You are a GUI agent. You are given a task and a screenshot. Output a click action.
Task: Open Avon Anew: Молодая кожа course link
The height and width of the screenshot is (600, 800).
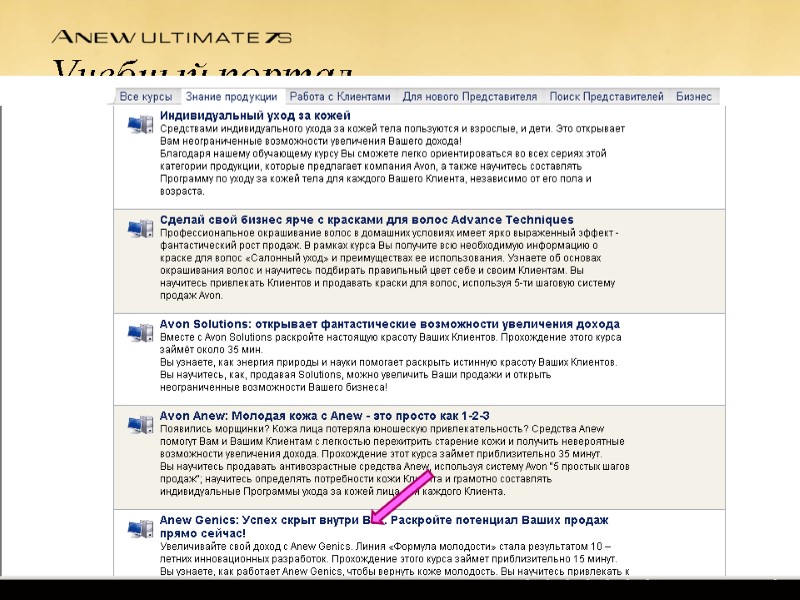tap(324, 416)
